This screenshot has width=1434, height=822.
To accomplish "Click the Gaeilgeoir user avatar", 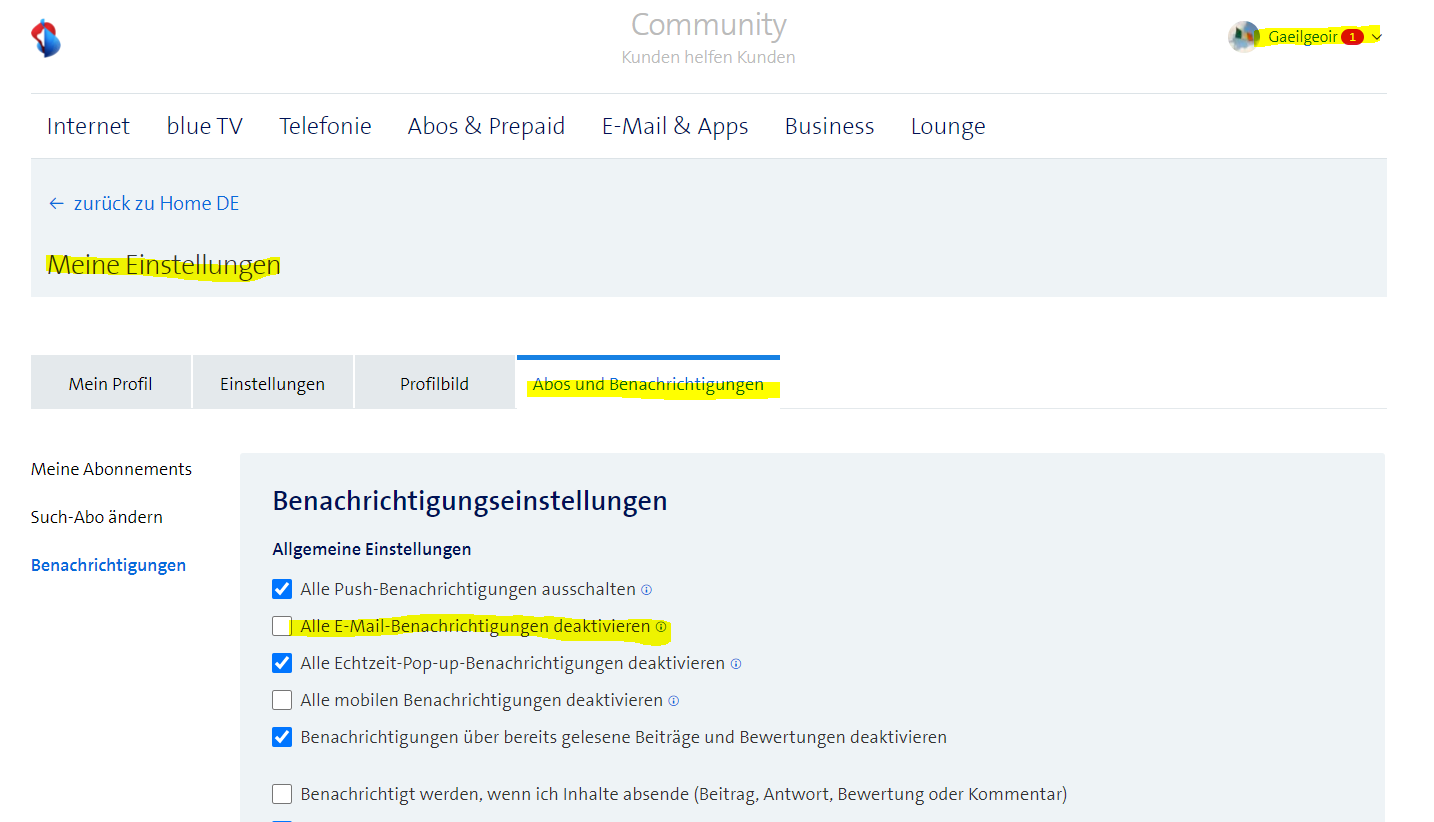I will 1243,37.
